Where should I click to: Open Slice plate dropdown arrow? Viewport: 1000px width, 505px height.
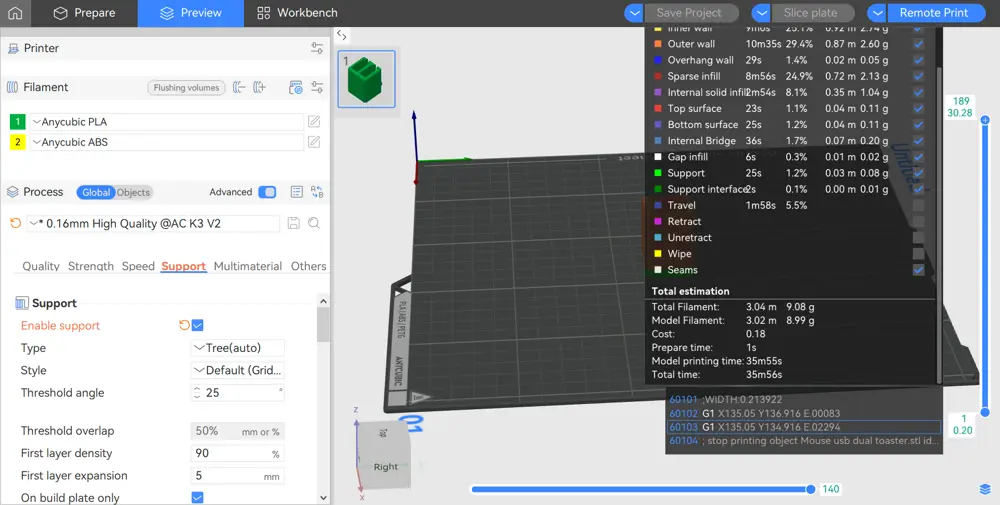(761, 13)
